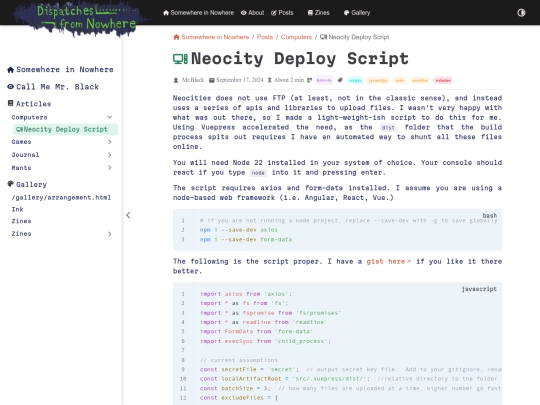
Task: Expand the Rants sidebar group
Action: pyautogui.click(x=63, y=168)
